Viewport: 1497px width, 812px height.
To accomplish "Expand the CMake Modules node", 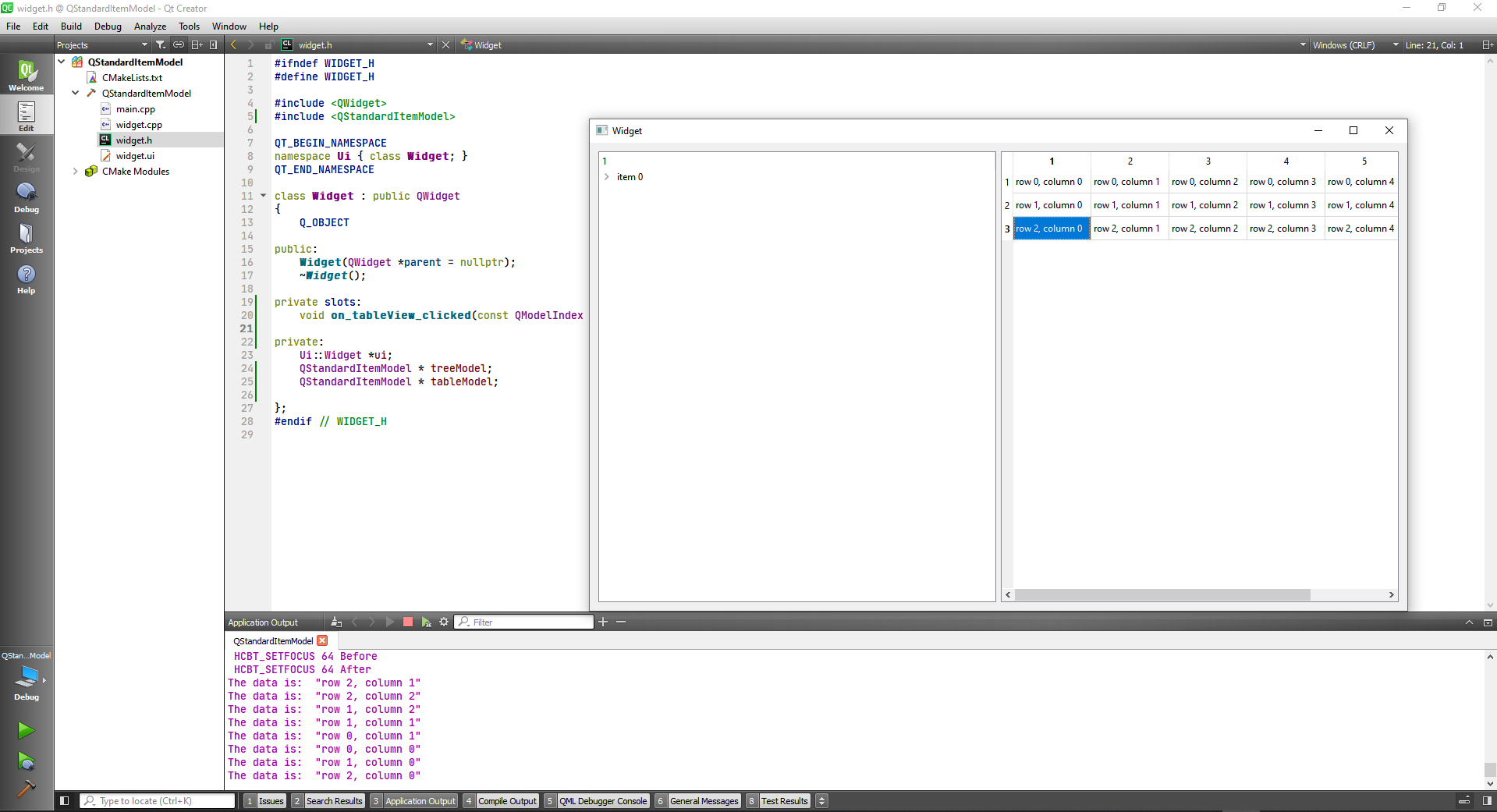I will tap(76, 171).
